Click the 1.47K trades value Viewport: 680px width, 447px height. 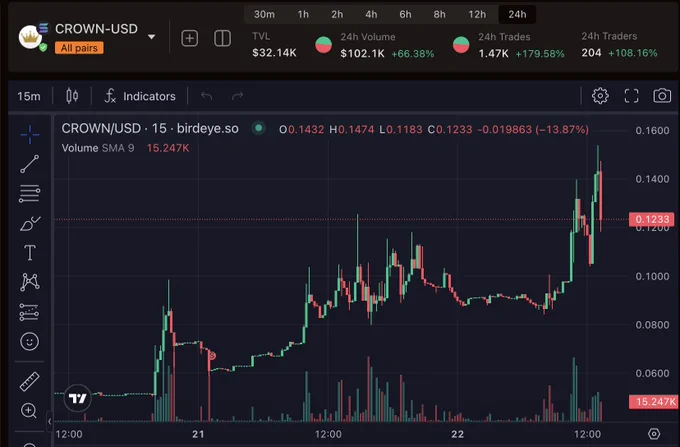[494, 53]
